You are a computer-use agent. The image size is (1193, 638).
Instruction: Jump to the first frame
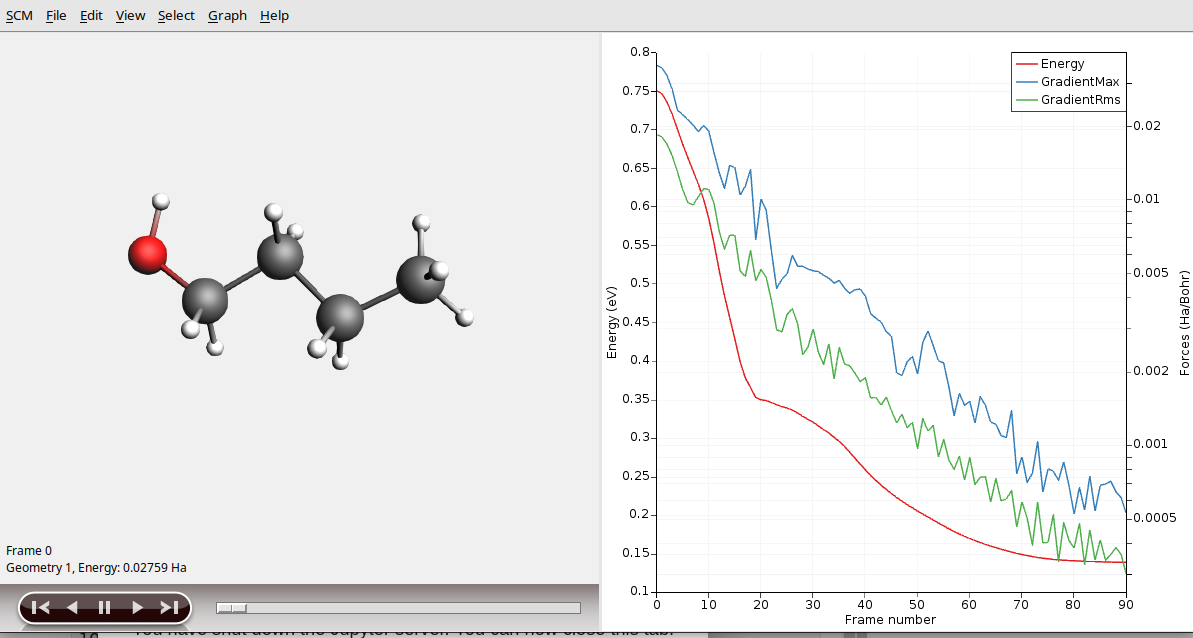(40, 607)
